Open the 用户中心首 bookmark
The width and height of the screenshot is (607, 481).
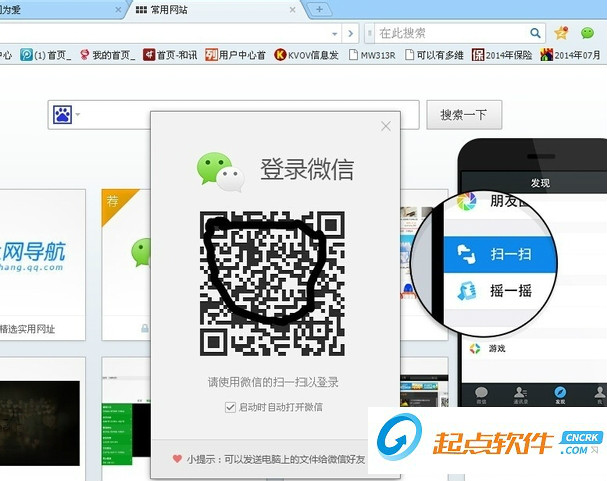[x=235, y=55]
